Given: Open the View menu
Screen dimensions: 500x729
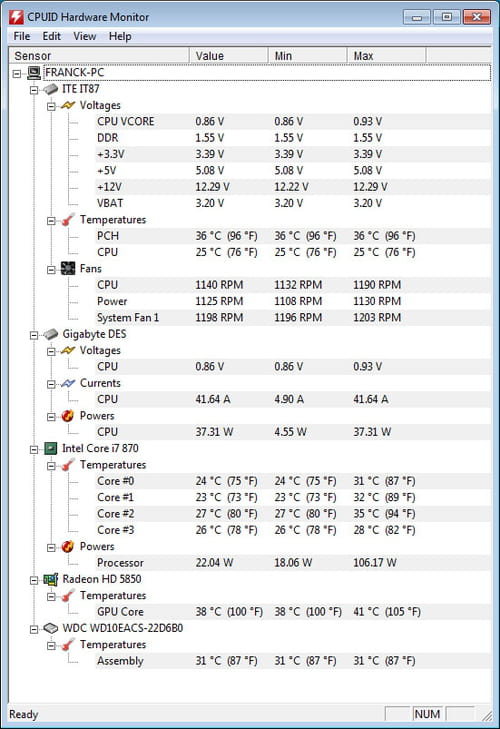Looking at the screenshot, I should (x=85, y=36).
